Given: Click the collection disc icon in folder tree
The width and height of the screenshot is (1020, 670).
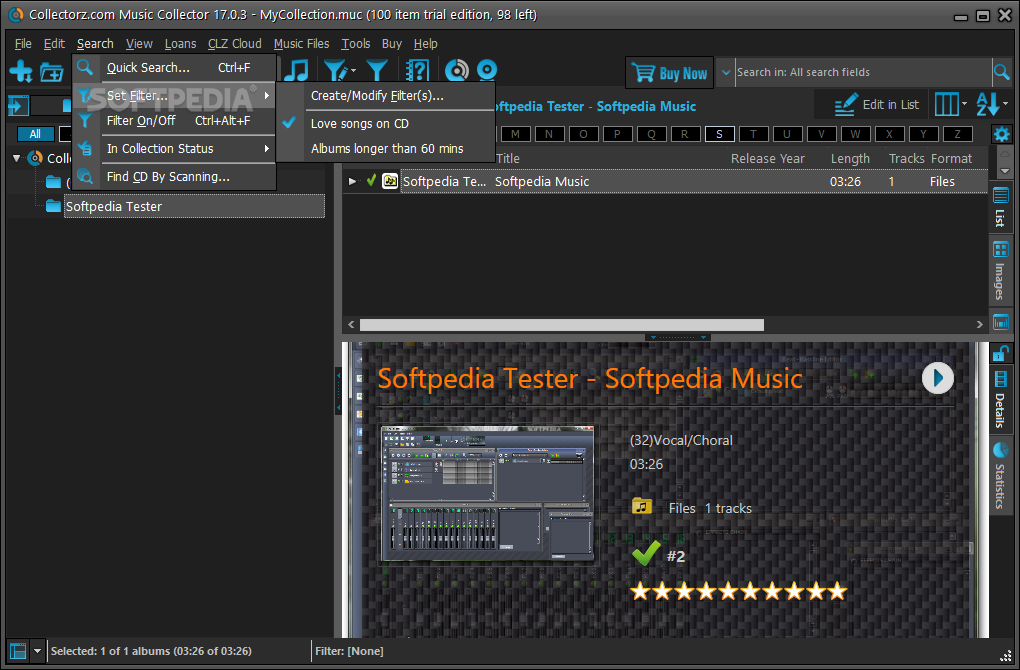Looking at the screenshot, I should click(35, 157).
